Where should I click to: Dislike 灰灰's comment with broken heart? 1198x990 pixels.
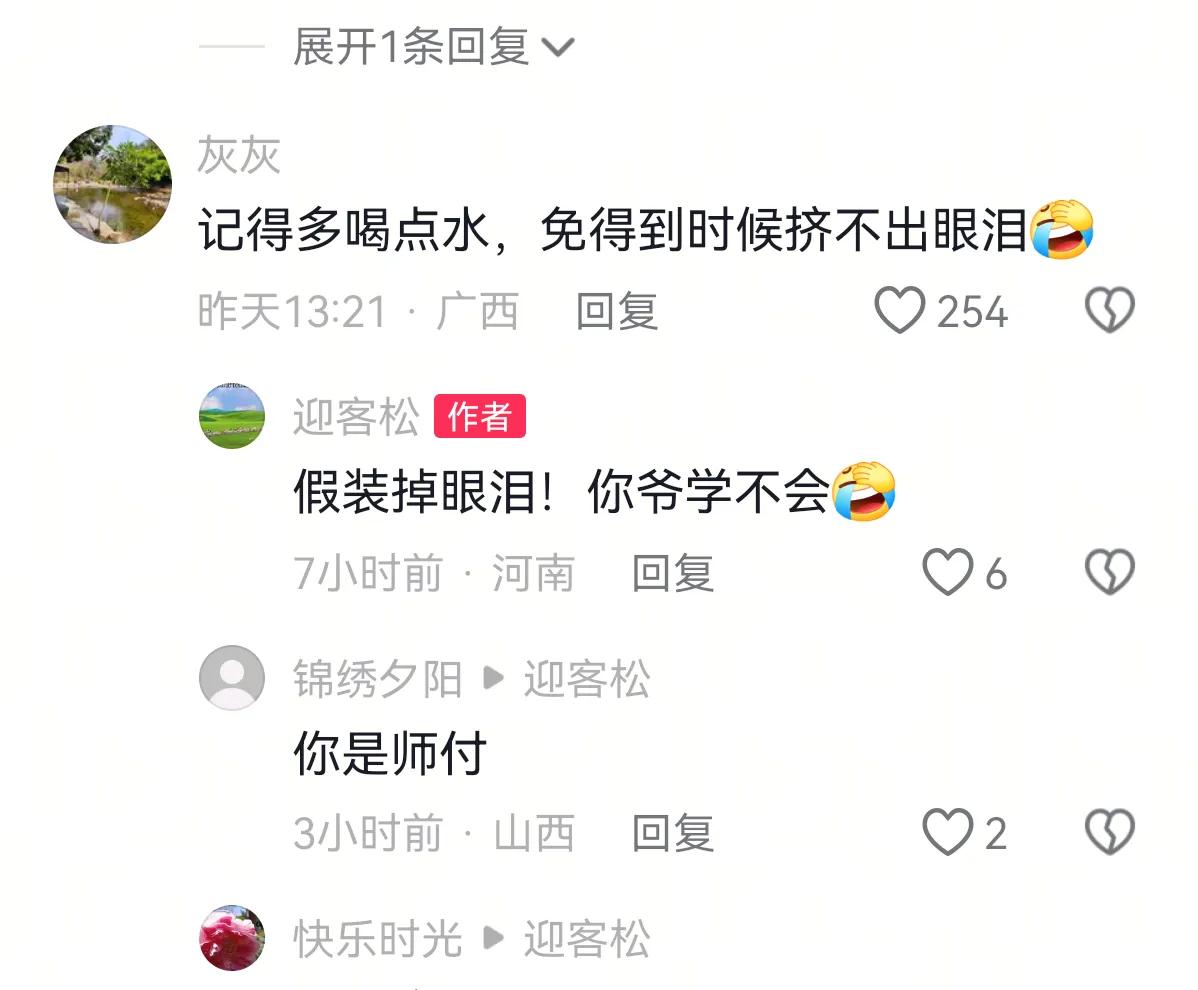tap(1109, 310)
